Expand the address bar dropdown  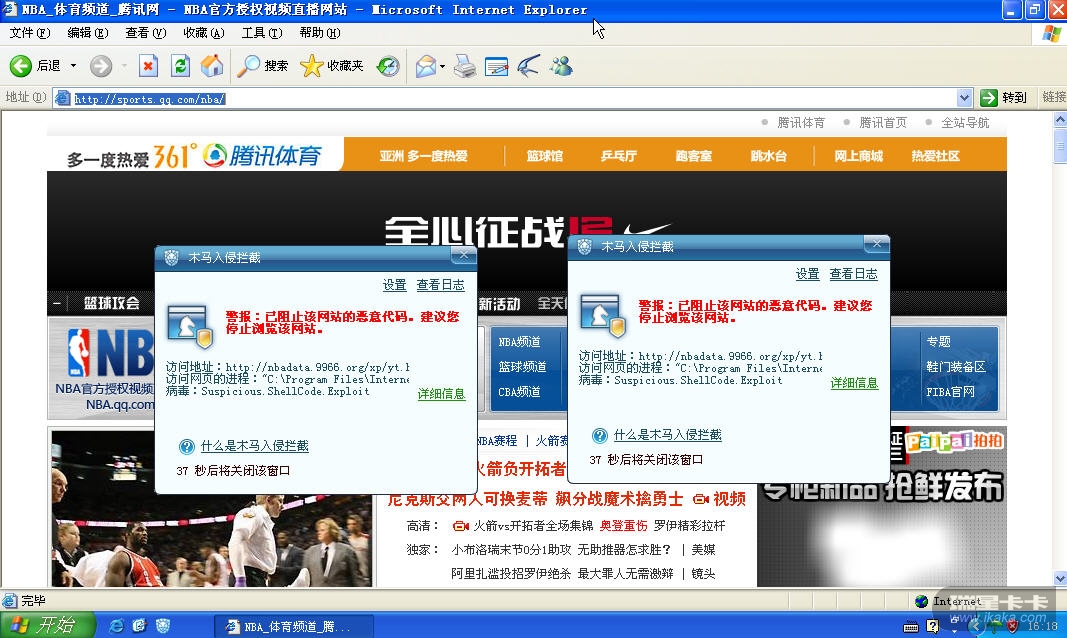(x=964, y=98)
